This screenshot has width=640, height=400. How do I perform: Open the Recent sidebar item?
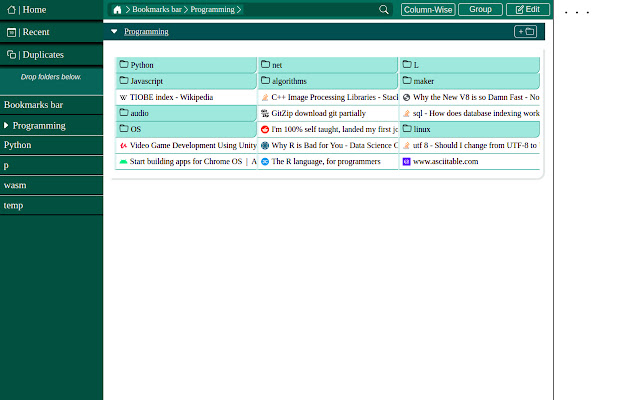(51, 32)
